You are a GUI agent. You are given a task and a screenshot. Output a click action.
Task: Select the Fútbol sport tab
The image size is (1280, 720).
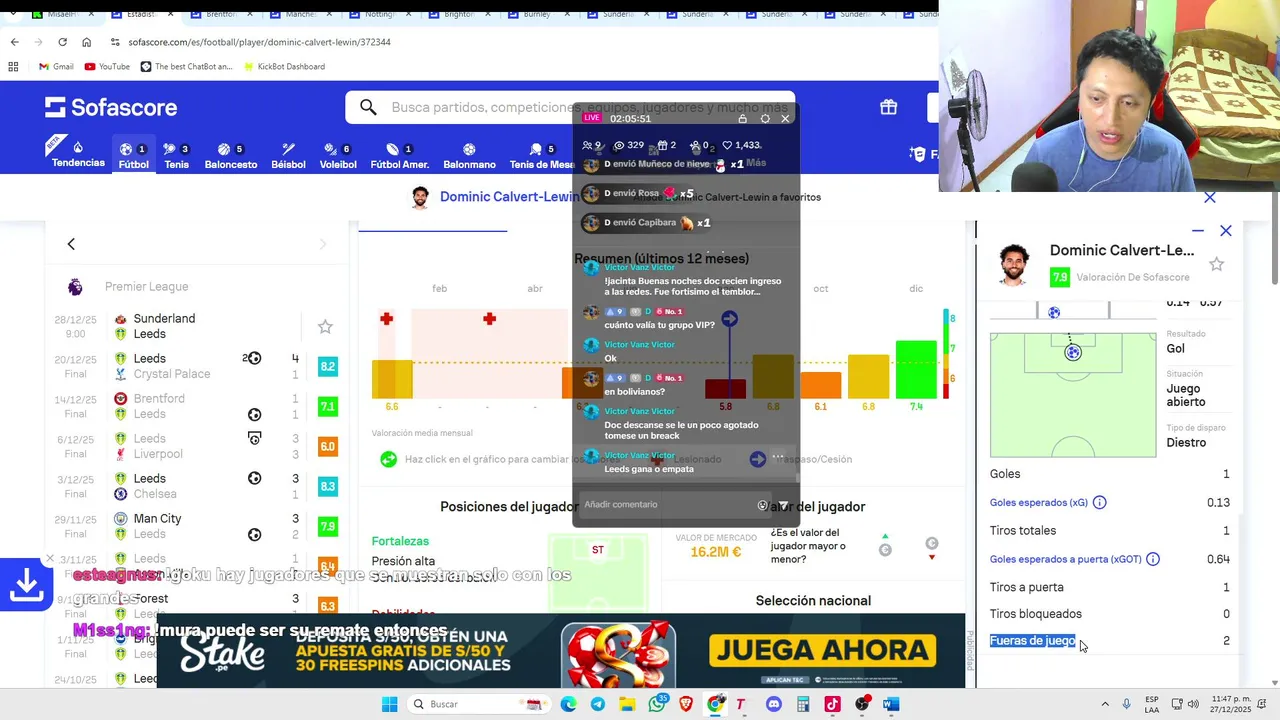click(133, 155)
